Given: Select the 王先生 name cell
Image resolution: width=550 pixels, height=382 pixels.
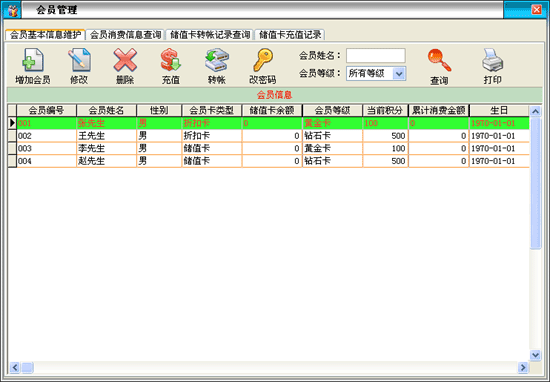Looking at the screenshot, I should (106, 136).
